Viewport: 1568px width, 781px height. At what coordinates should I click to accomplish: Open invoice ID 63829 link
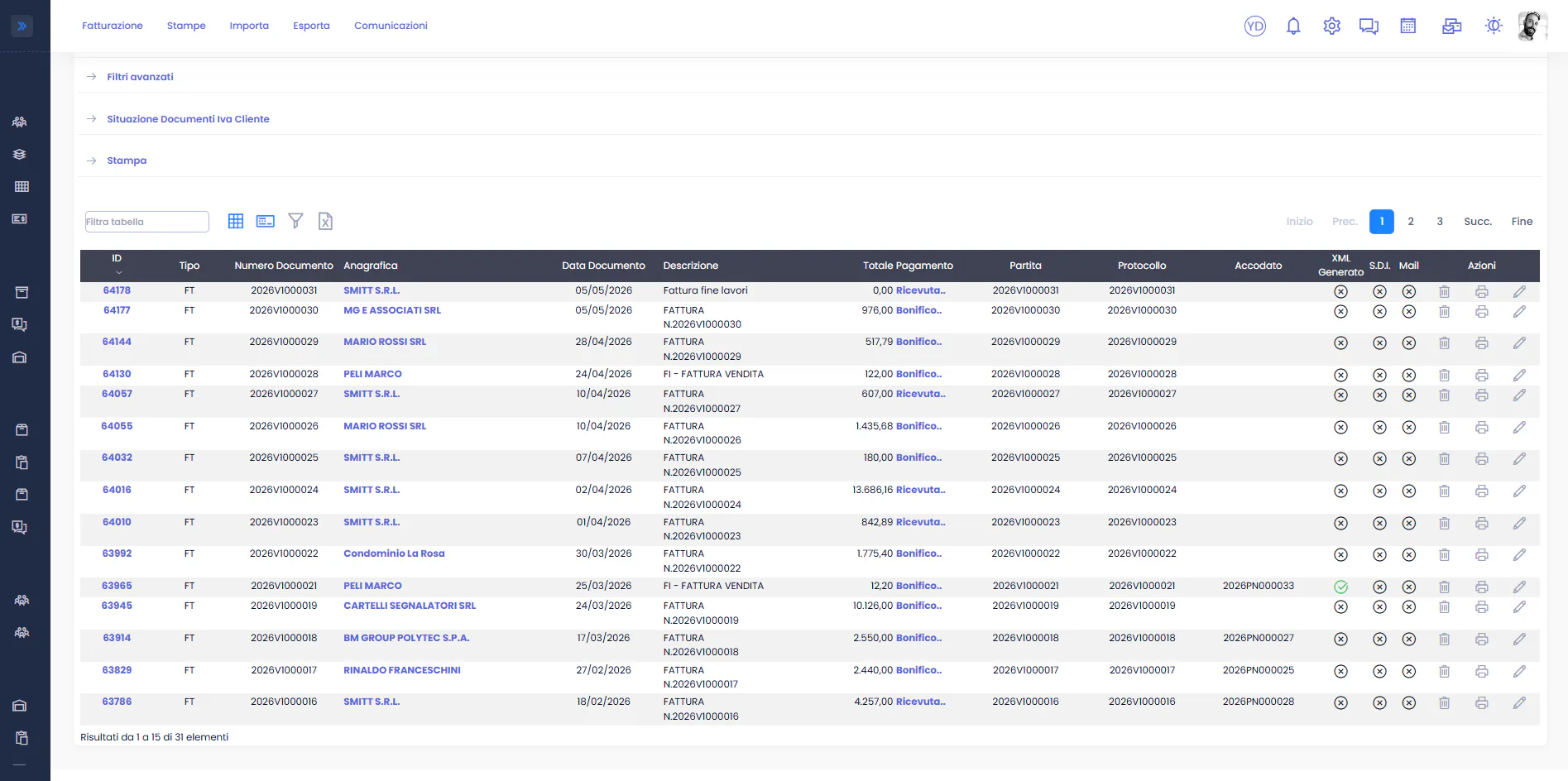coord(117,670)
